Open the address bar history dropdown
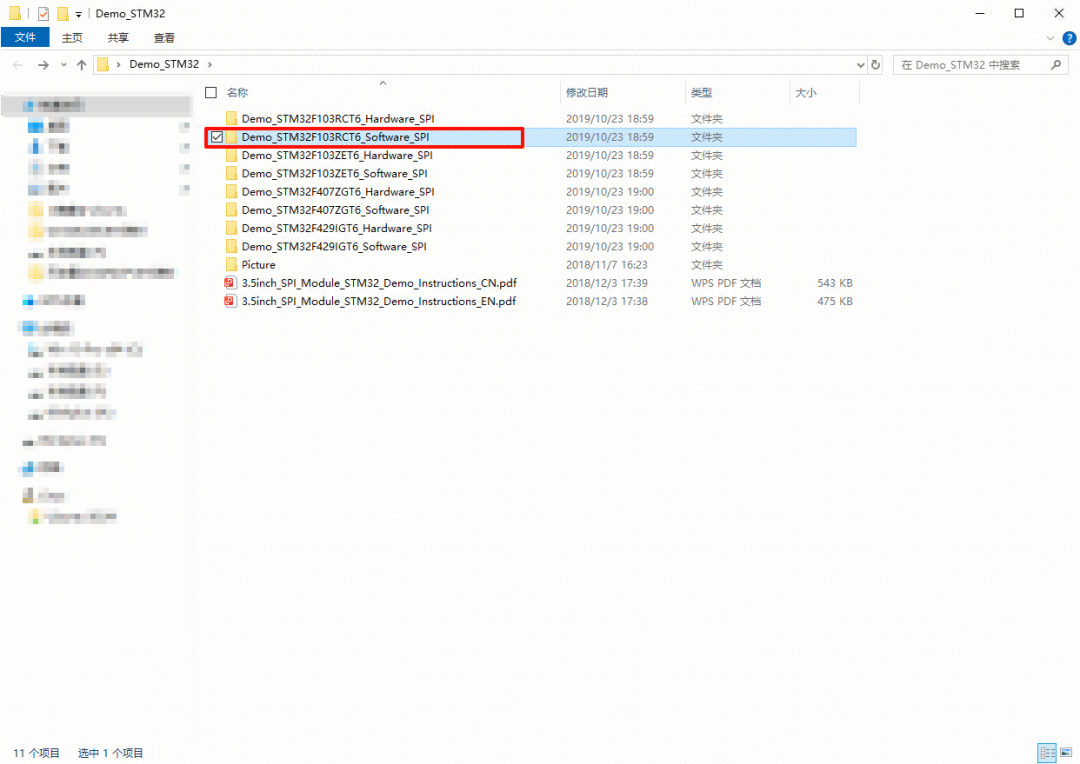The image size is (1080, 764). click(861, 65)
